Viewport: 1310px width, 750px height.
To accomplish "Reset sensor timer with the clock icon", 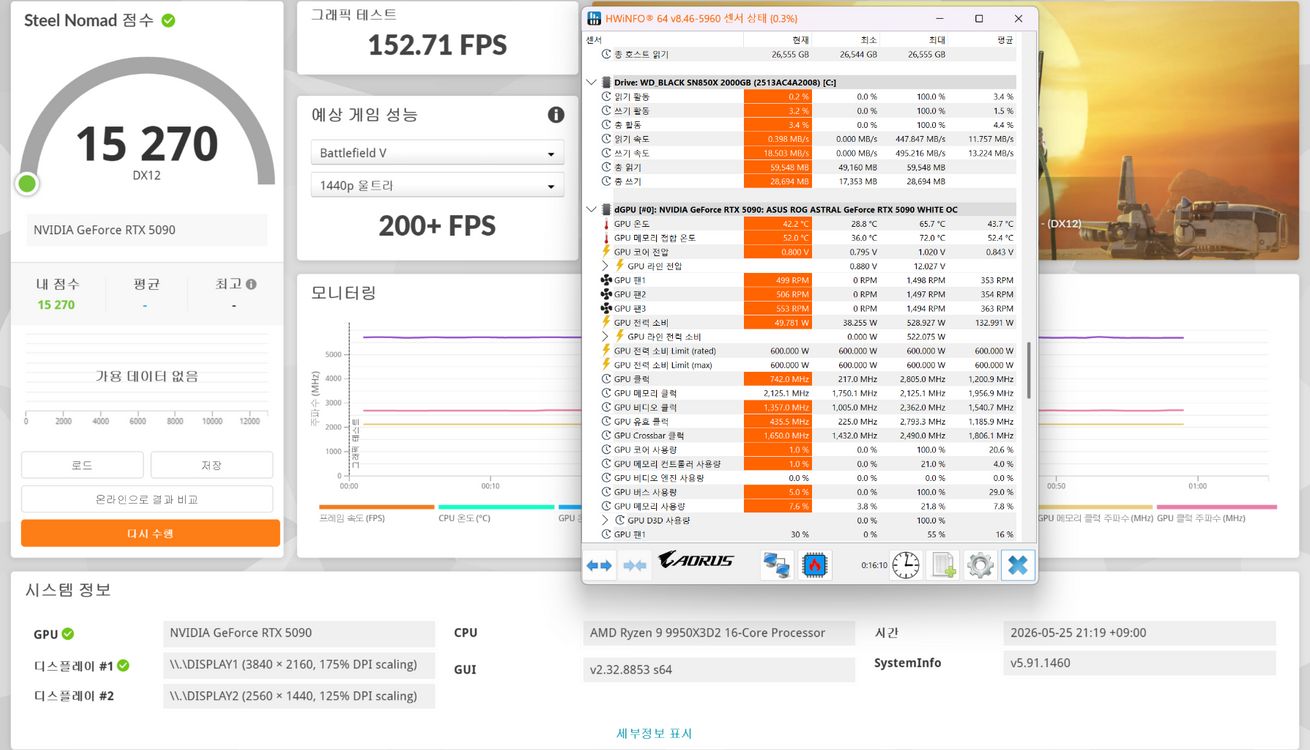I will [905, 565].
